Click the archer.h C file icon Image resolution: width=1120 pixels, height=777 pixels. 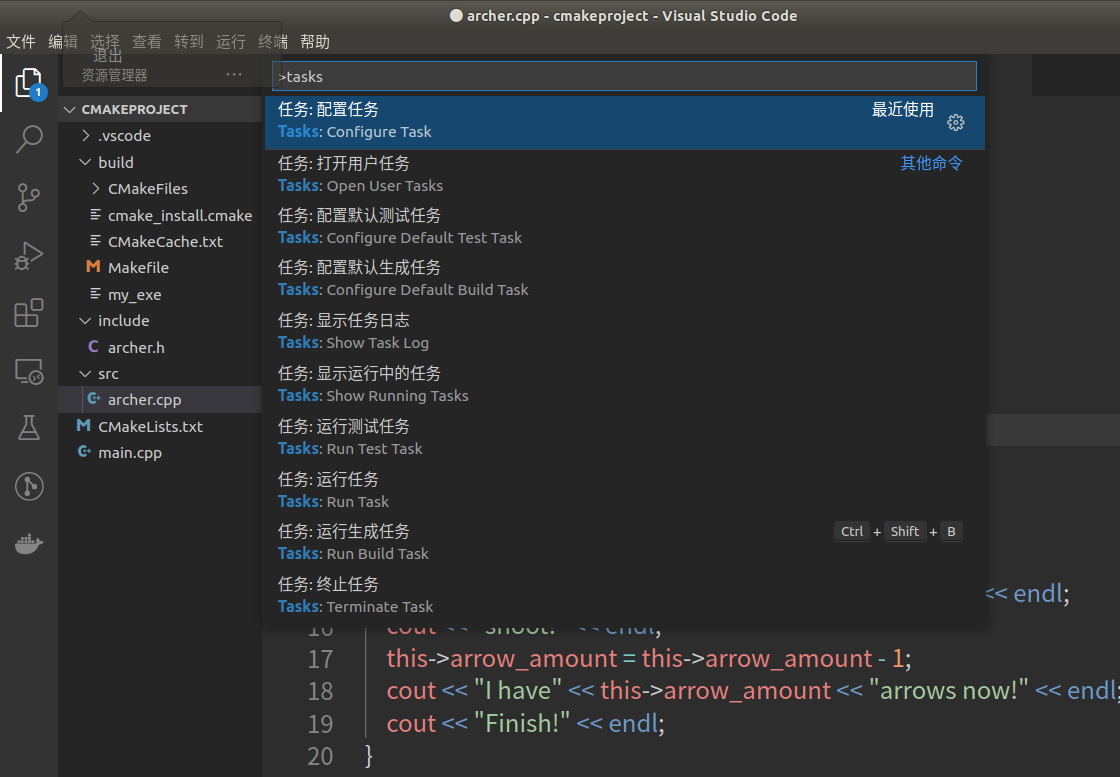point(93,347)
